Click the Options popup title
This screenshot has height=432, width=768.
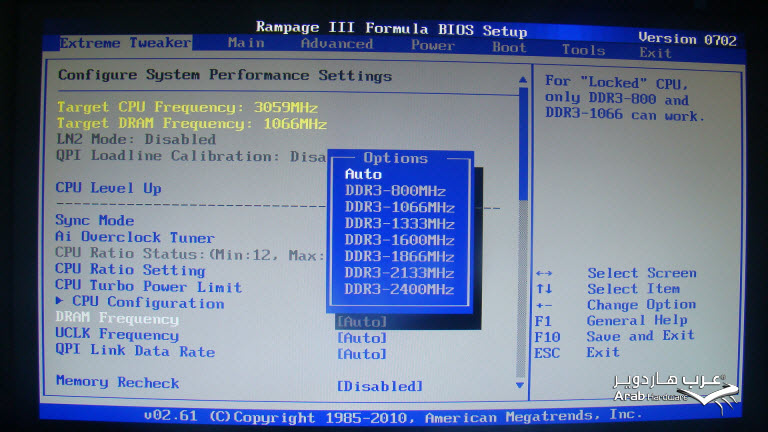tap(395, 158)
